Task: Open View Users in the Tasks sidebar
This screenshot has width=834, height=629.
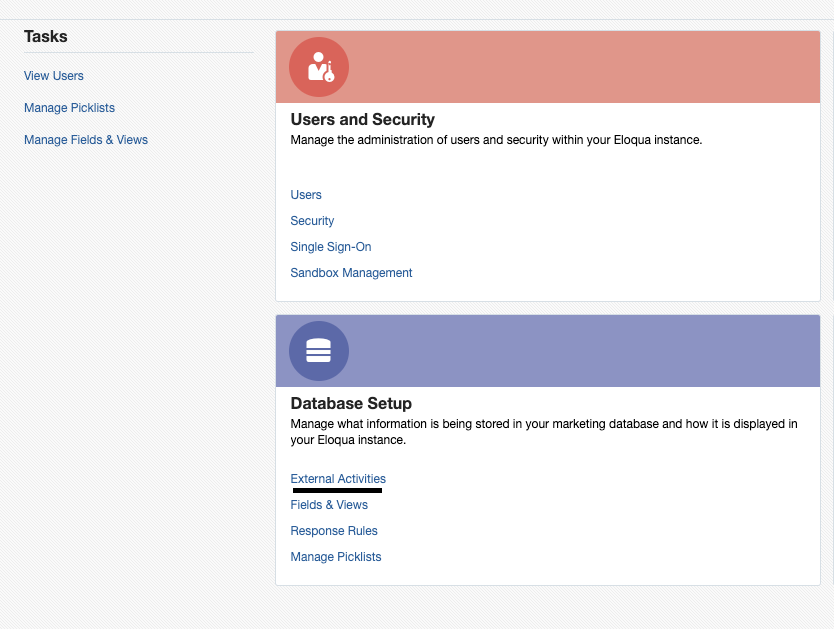Action: coord(54,76)
